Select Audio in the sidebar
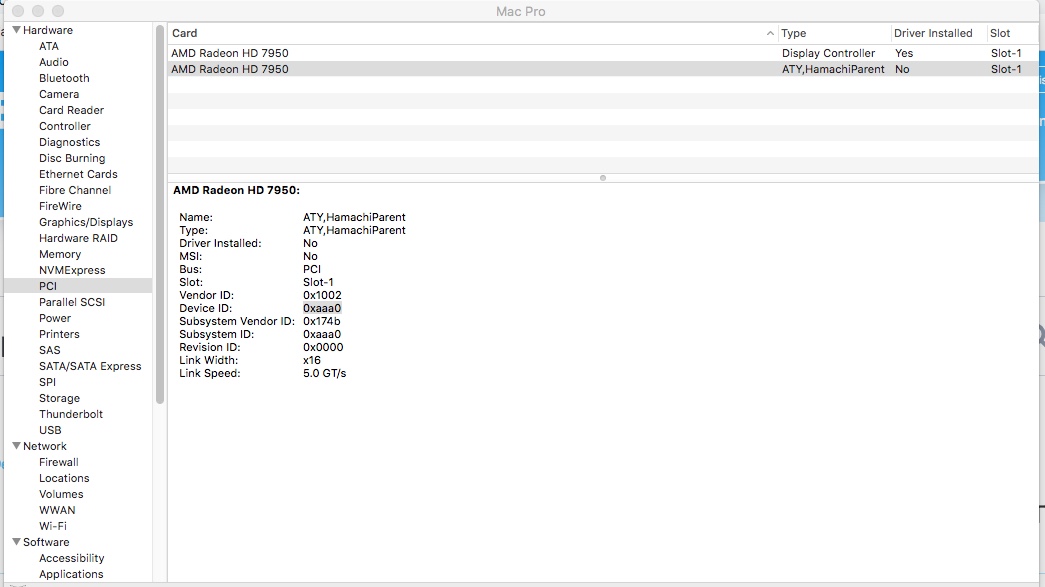Image resolution: width=1045 pixels, height=587 pixels. 53,62
